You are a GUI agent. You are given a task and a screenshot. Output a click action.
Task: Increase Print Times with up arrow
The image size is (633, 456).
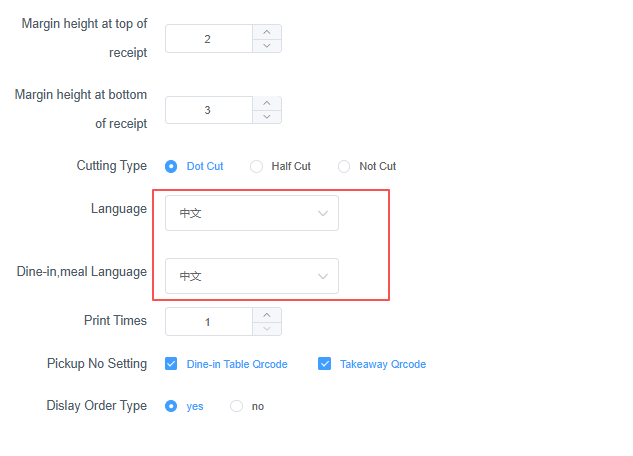coord(266,315)
